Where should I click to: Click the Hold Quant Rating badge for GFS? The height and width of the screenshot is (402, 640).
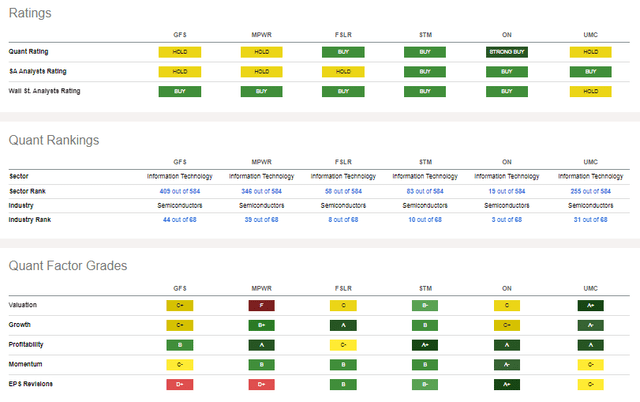(x=180, y=52)
